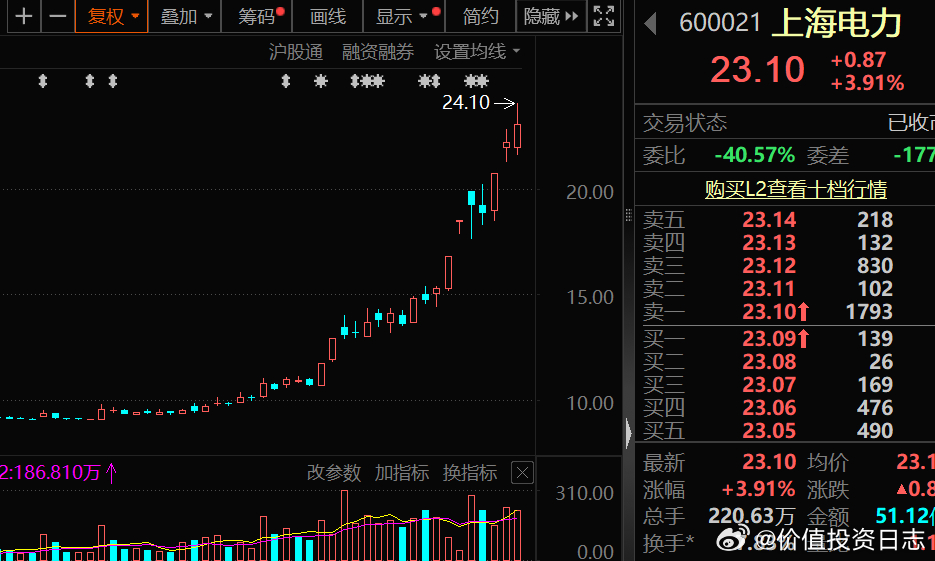The image size is (935, 561).
Task: Click the 筹码 toolbar button
Action: point(257,16)
